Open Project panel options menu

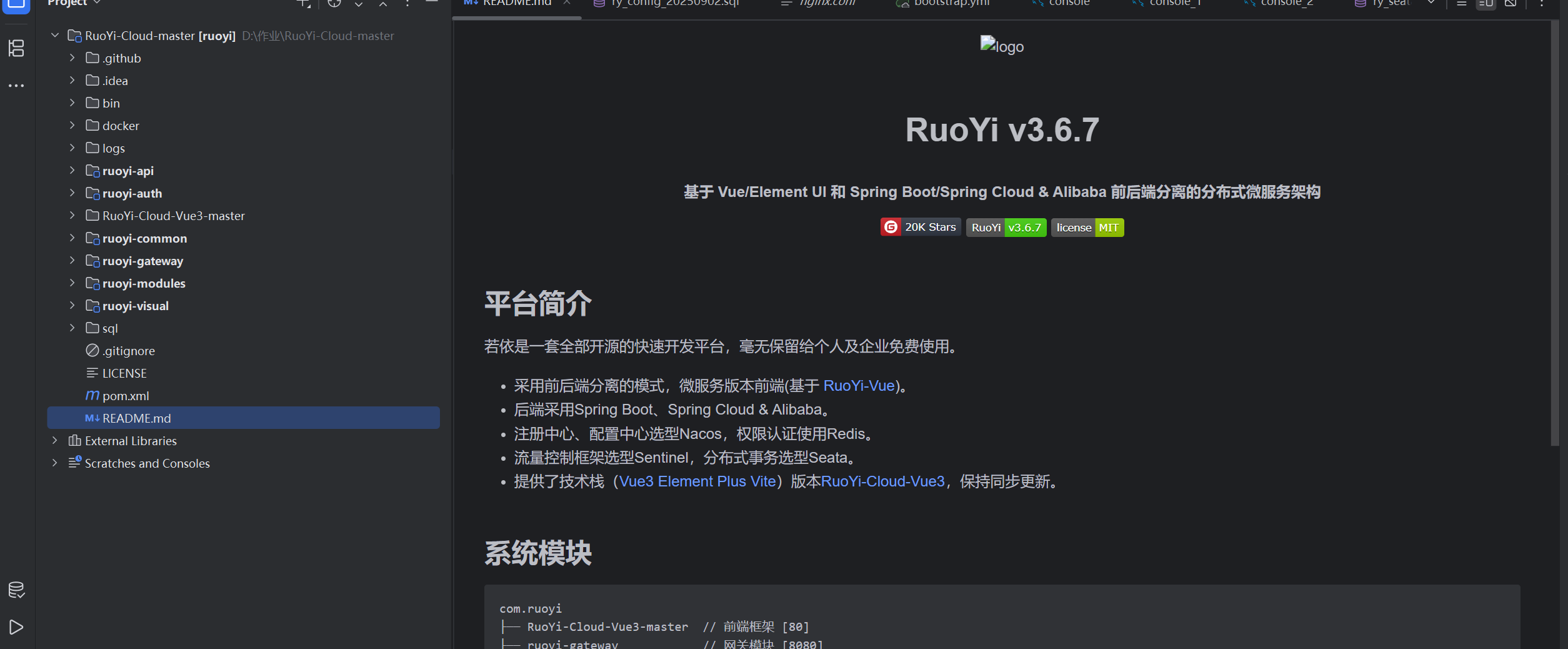pyautogui.click(x=407, y=4)
